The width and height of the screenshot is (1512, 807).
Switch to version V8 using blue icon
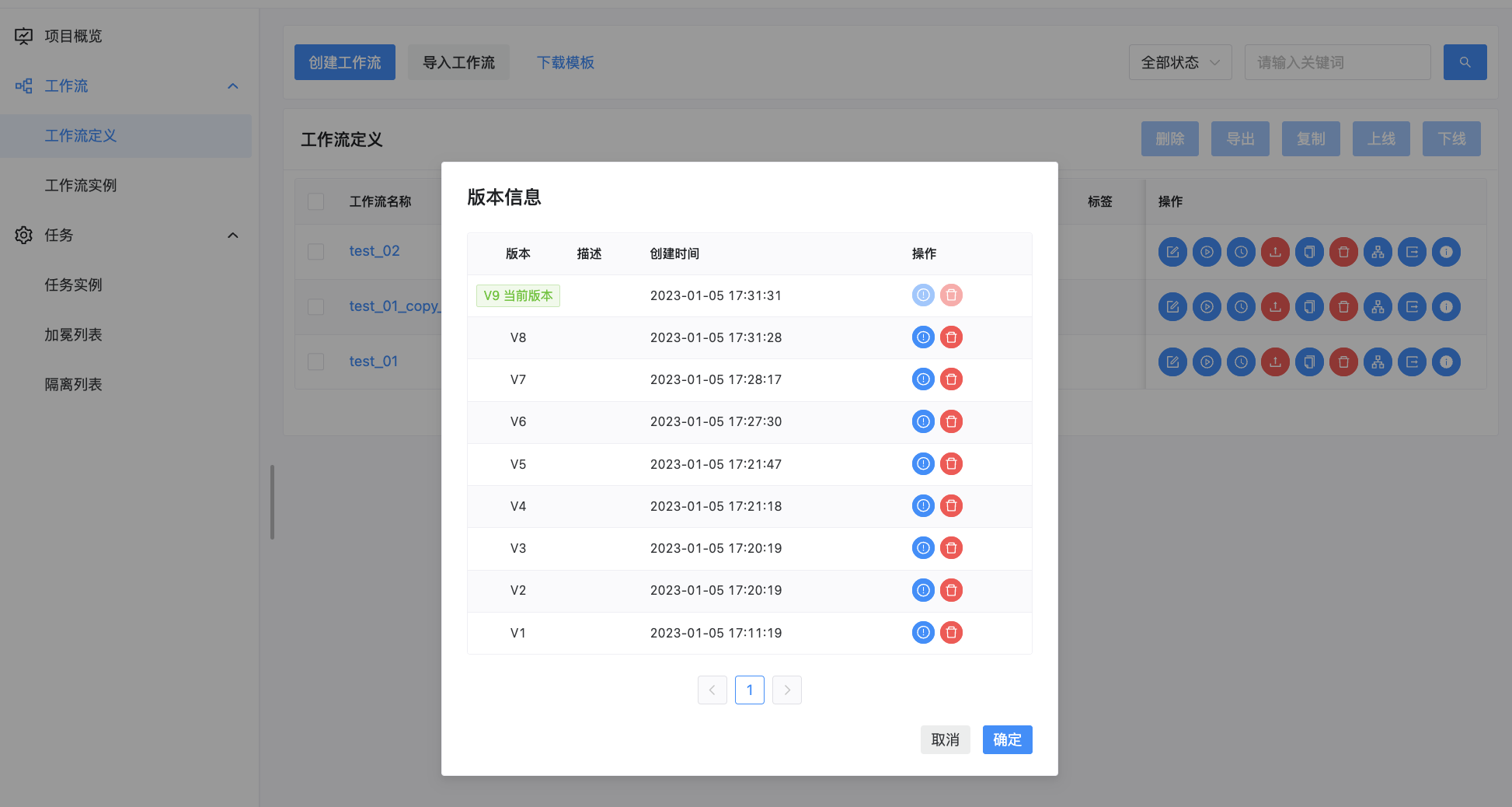[923, 337]
